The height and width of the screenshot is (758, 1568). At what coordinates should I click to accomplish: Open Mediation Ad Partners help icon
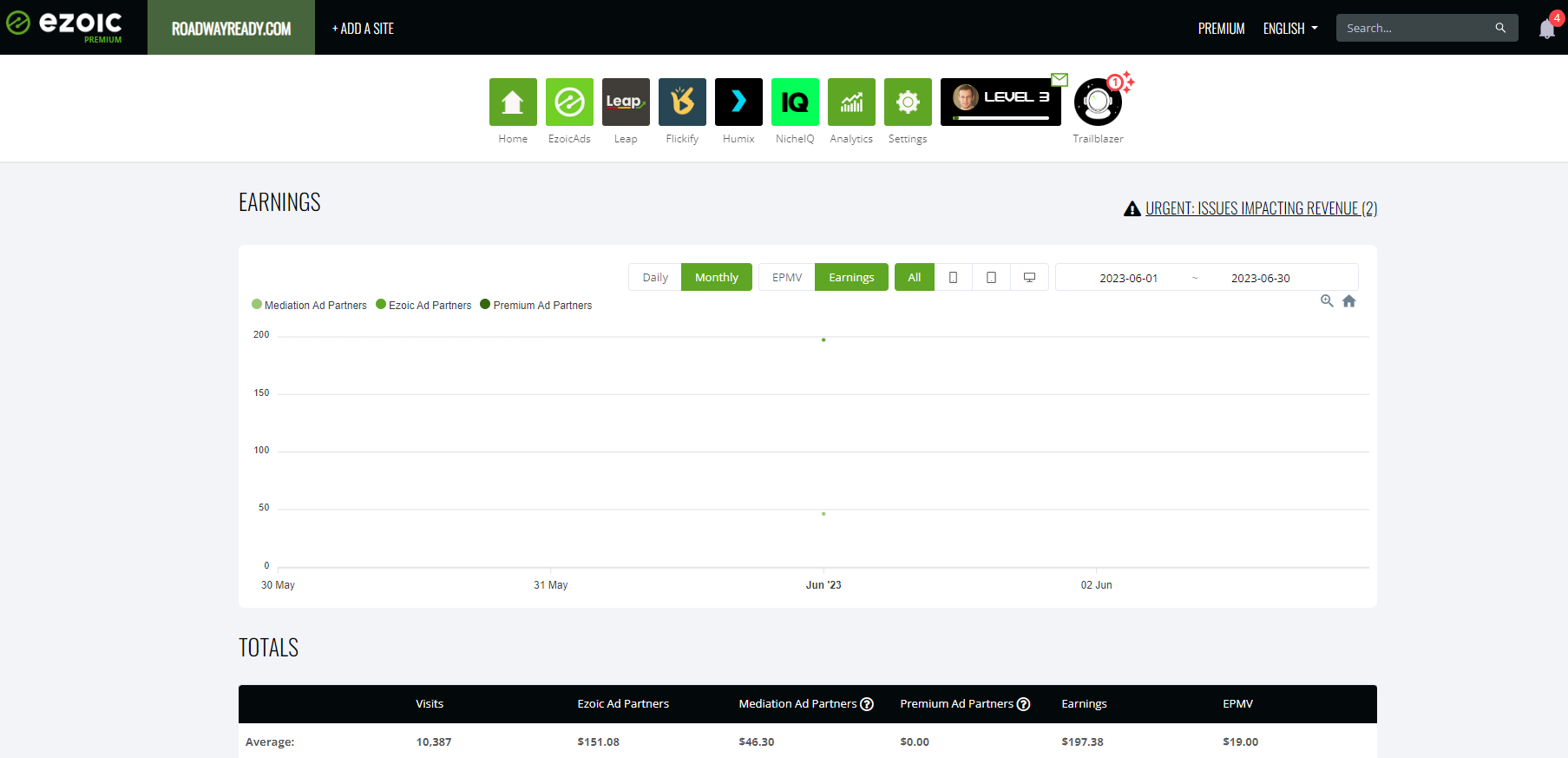867,704
